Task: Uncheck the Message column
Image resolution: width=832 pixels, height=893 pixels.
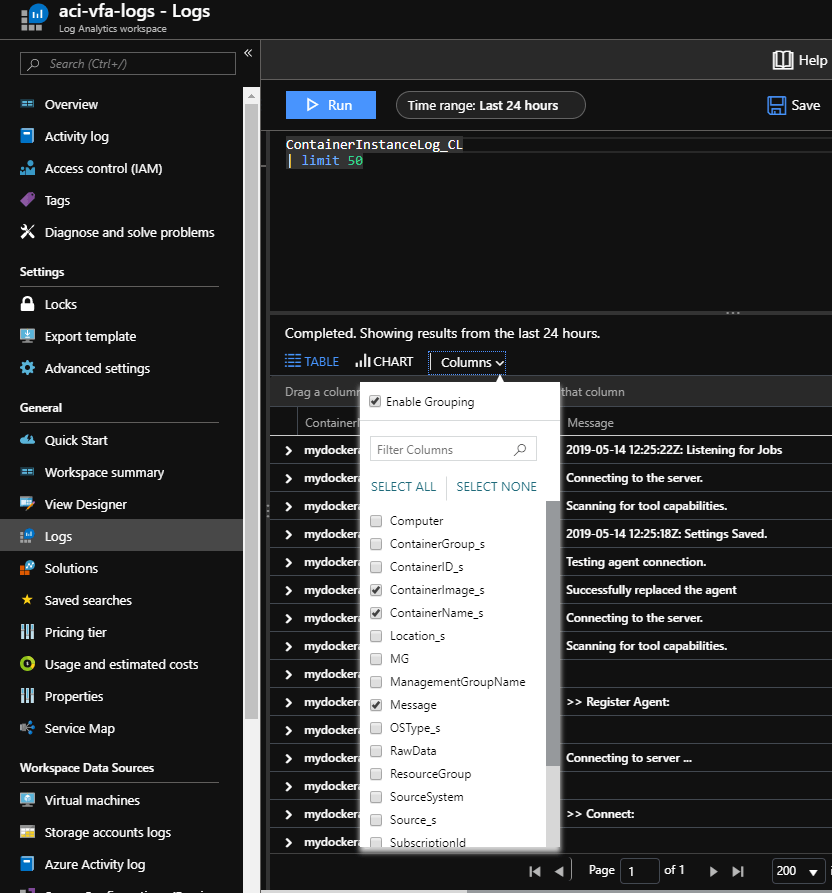Action: (x=375, y=704)
